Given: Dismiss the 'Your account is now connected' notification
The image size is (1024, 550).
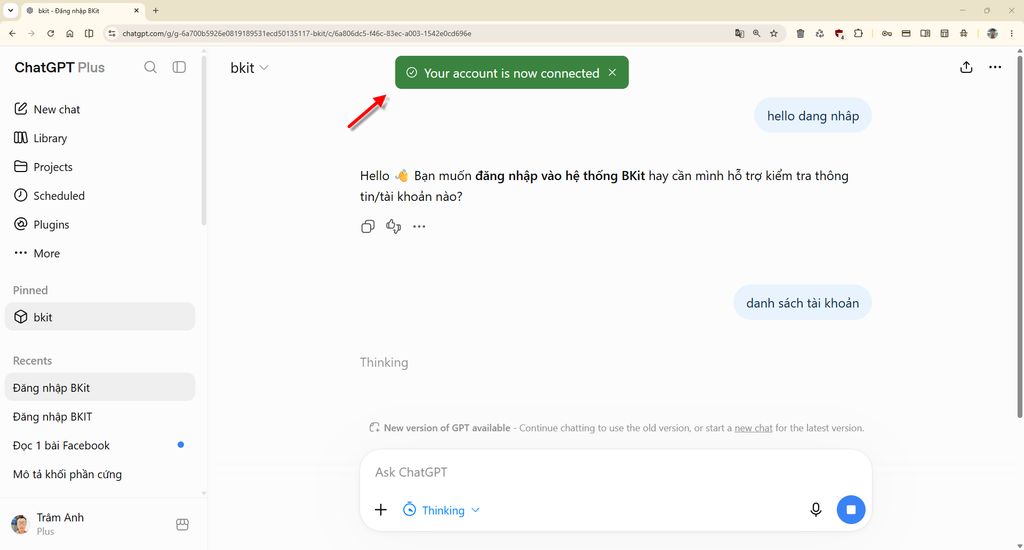Looking at the screenshot, I should (612, 73).
